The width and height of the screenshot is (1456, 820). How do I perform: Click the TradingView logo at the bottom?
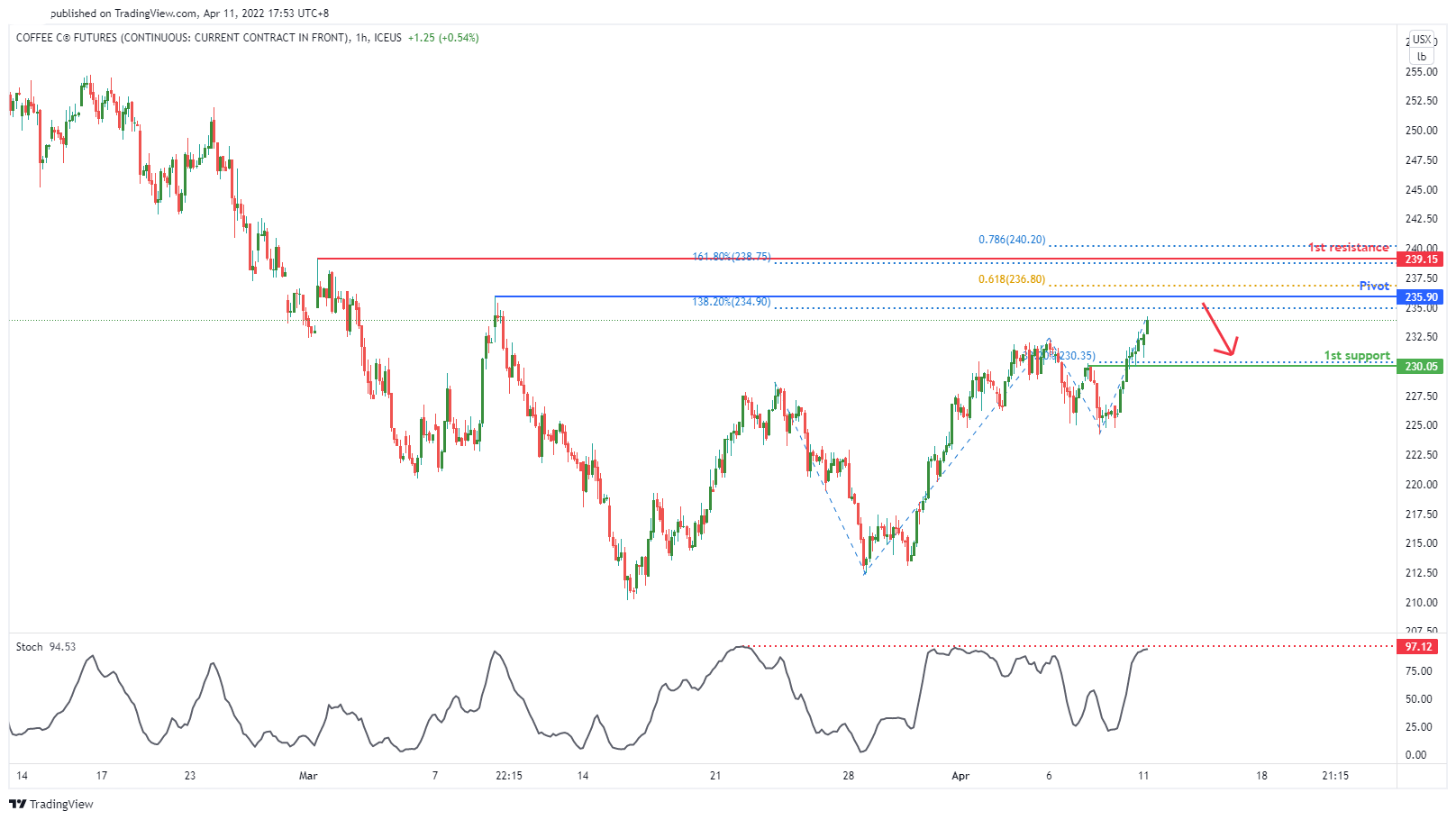click(51, 804)
